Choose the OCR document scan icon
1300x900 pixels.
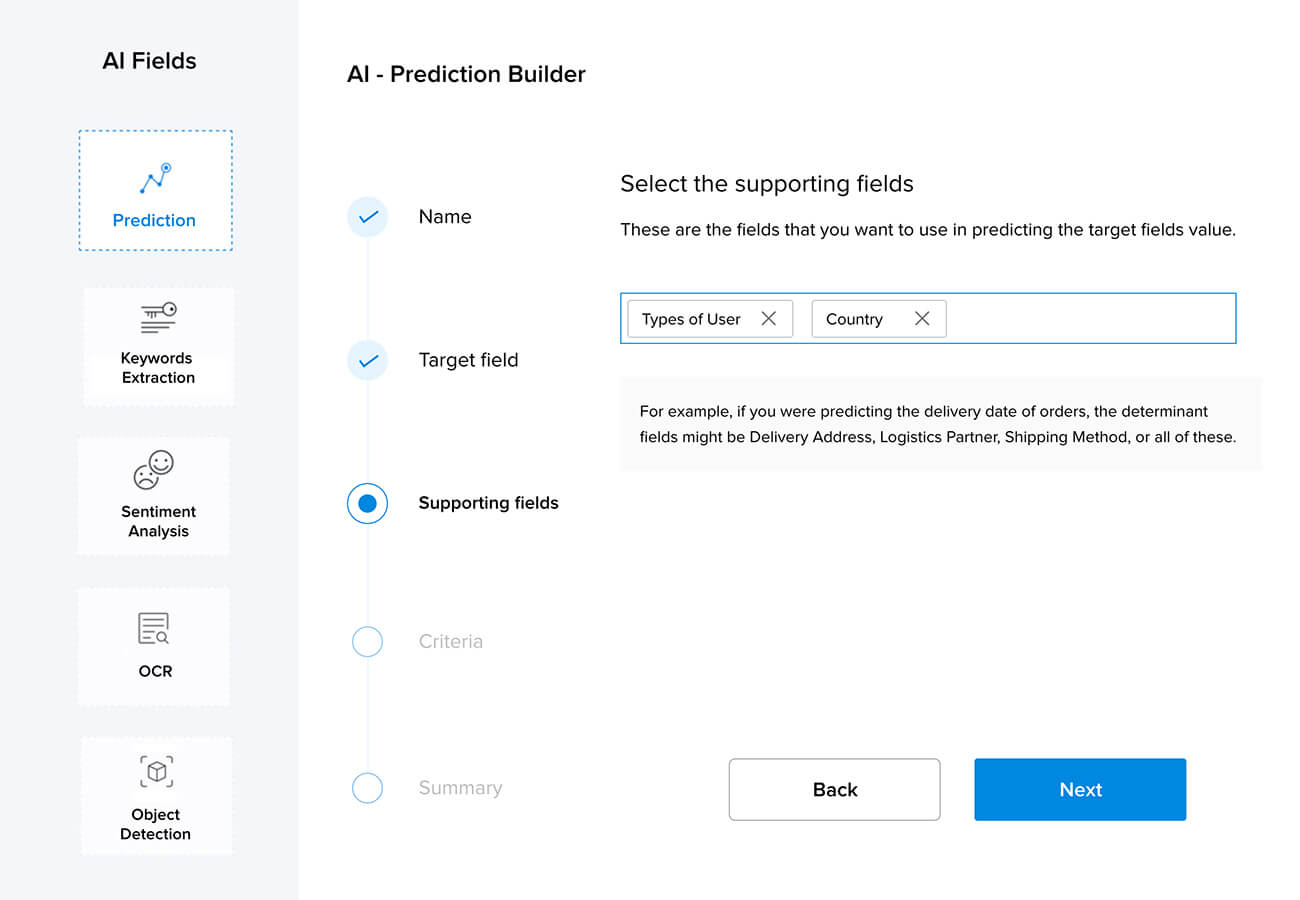click(x=154, y=628)
